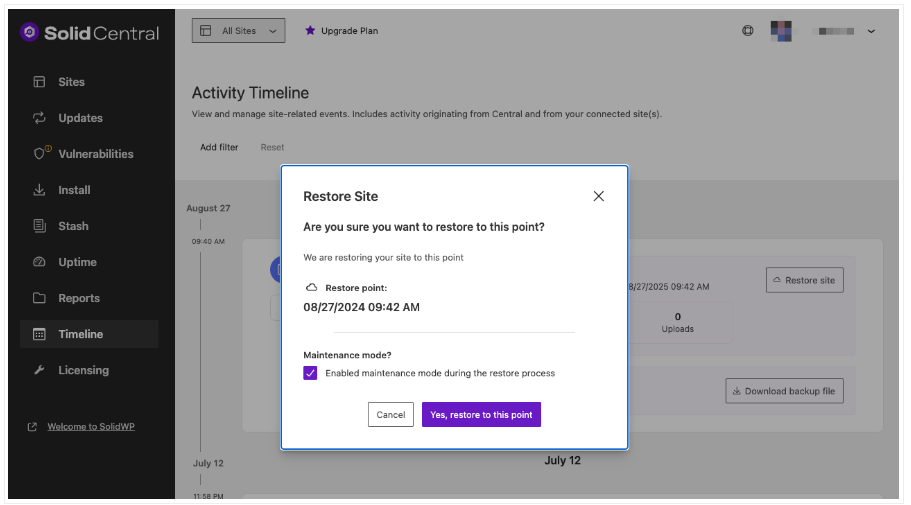This screenshot has width=911, height=505.
Task: Expand the account menu chevron
Action: point(871,31)
